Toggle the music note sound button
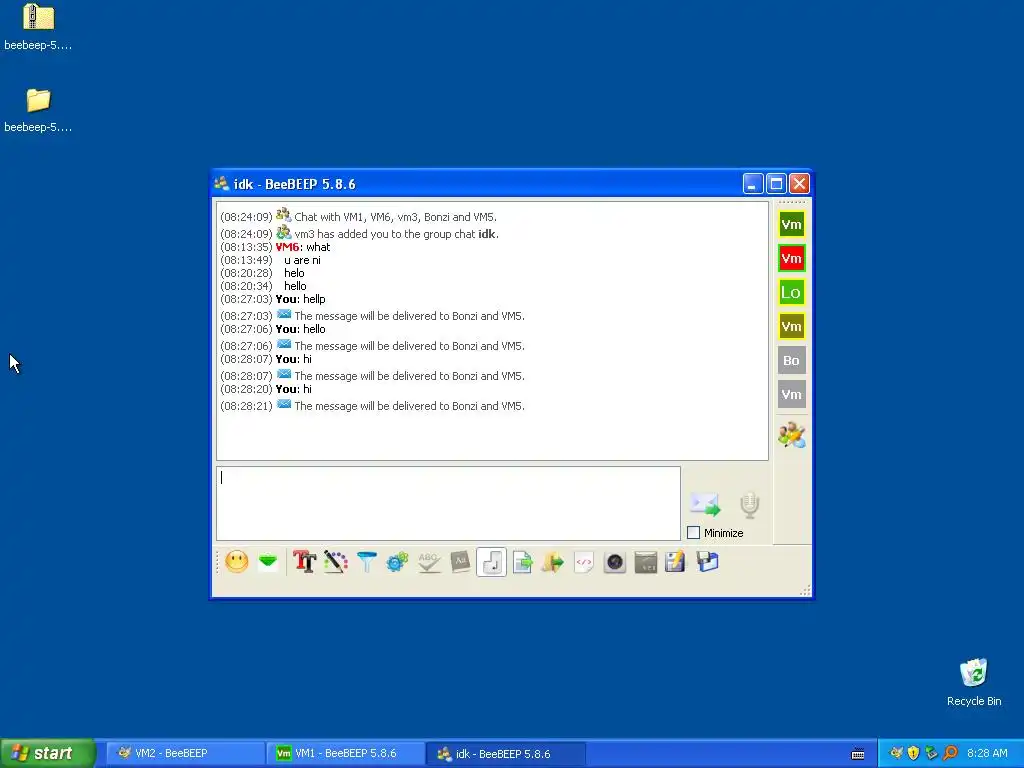This screenshot has height=768, width=1024. [491, 562]
